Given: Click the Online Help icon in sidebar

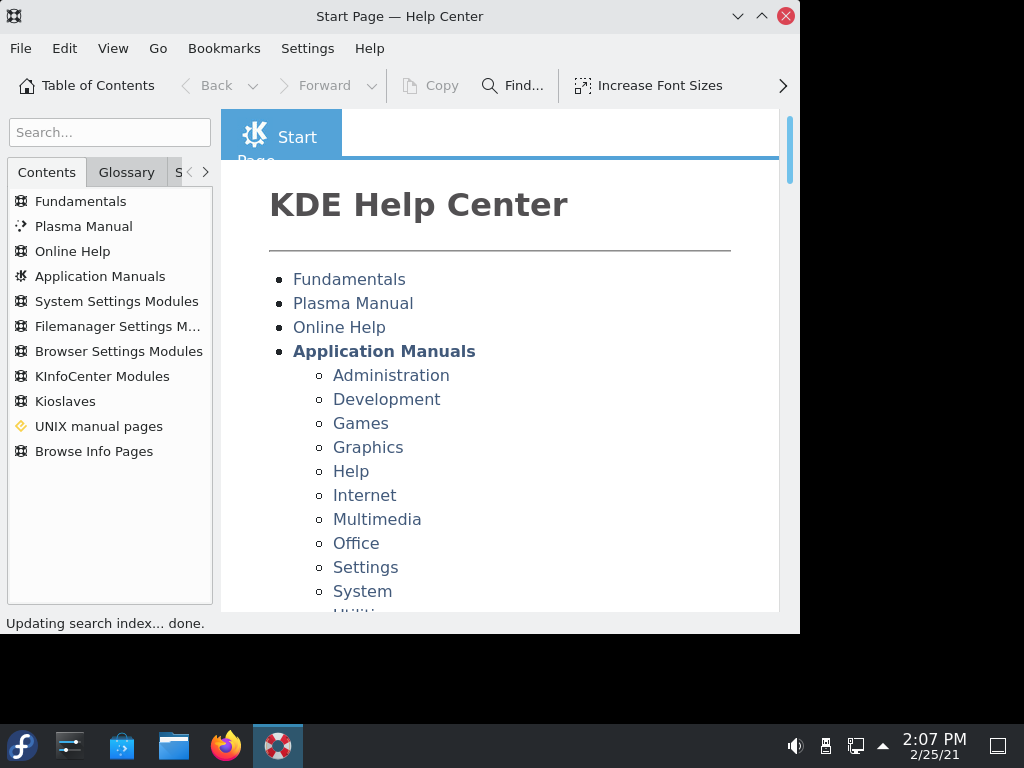Looking at the screenshot, I should point(21,251).
